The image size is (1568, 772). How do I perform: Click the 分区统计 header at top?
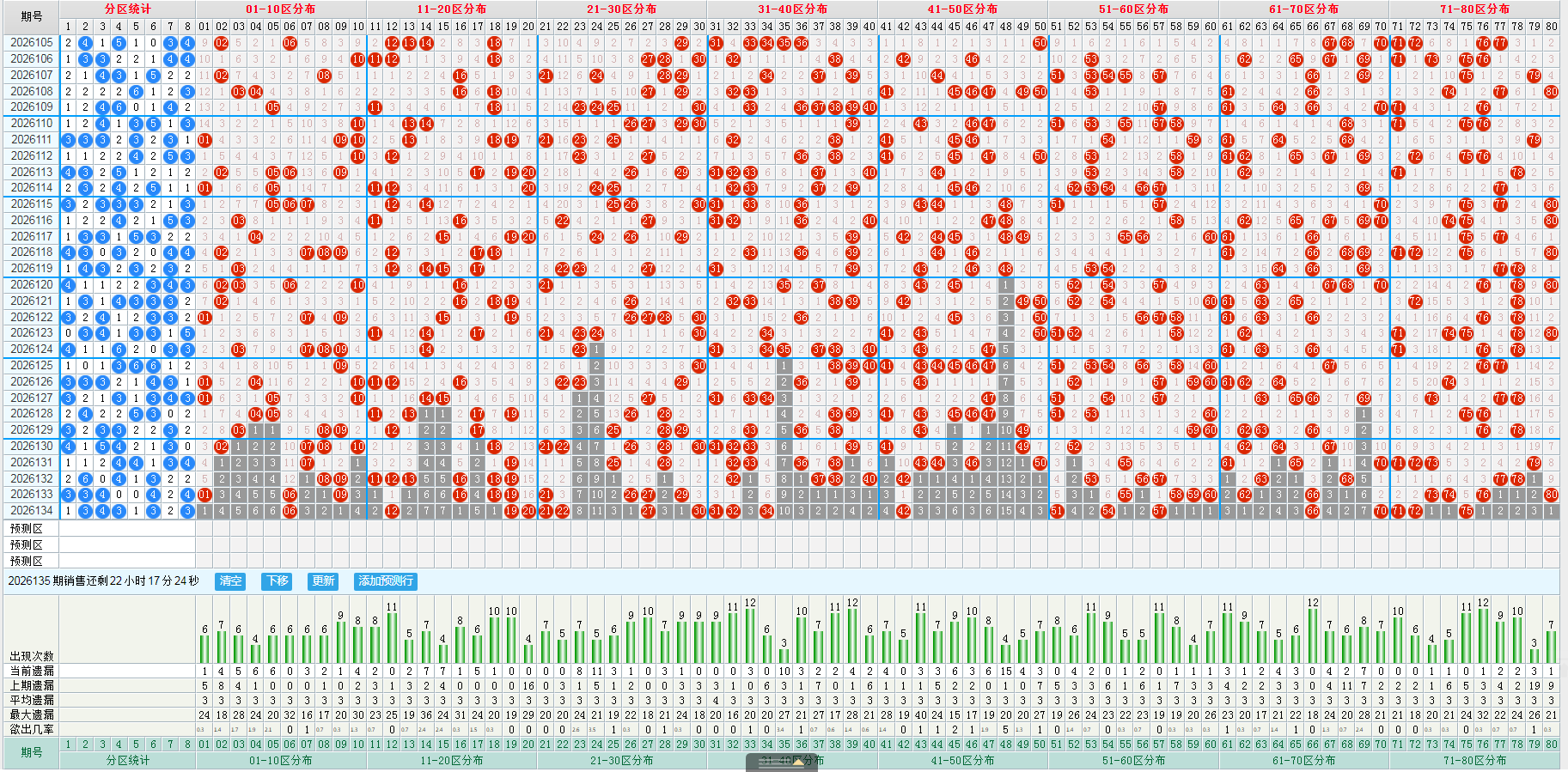(x=128, y=9)
